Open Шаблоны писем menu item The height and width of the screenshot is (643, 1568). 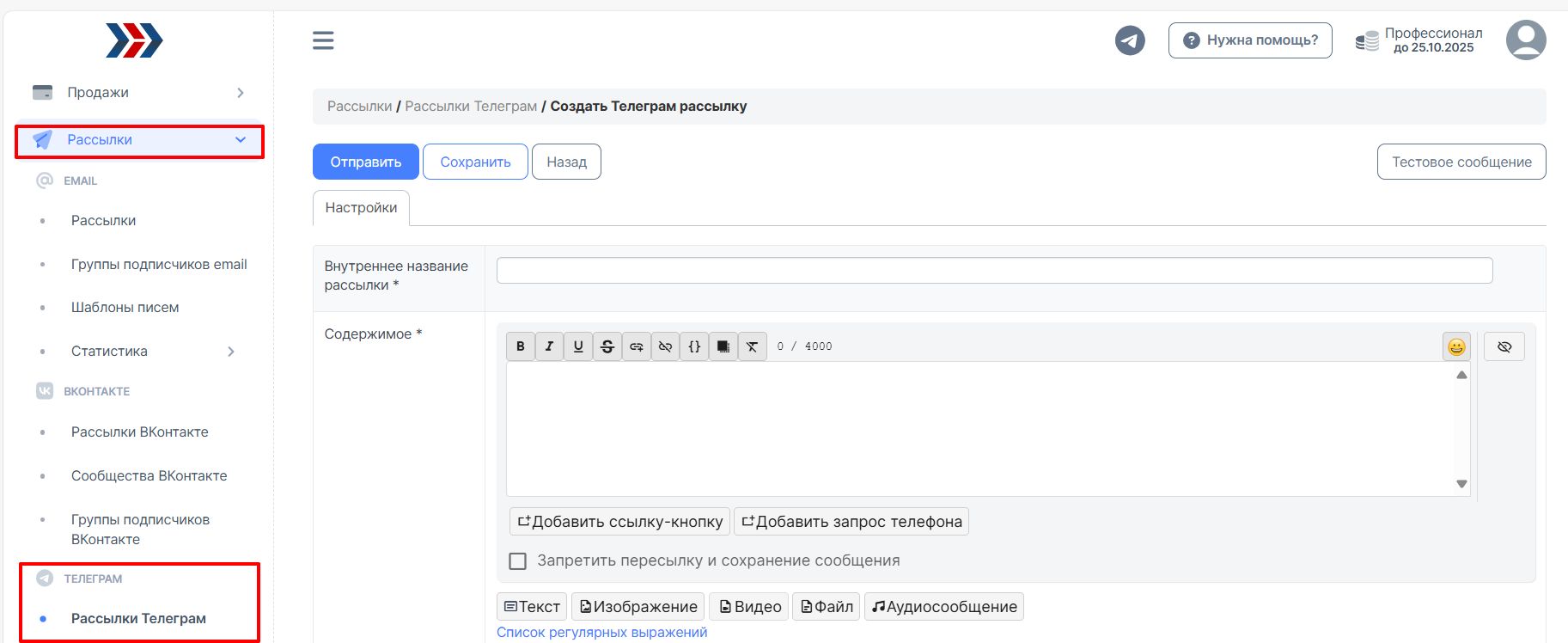coord(125,307)
